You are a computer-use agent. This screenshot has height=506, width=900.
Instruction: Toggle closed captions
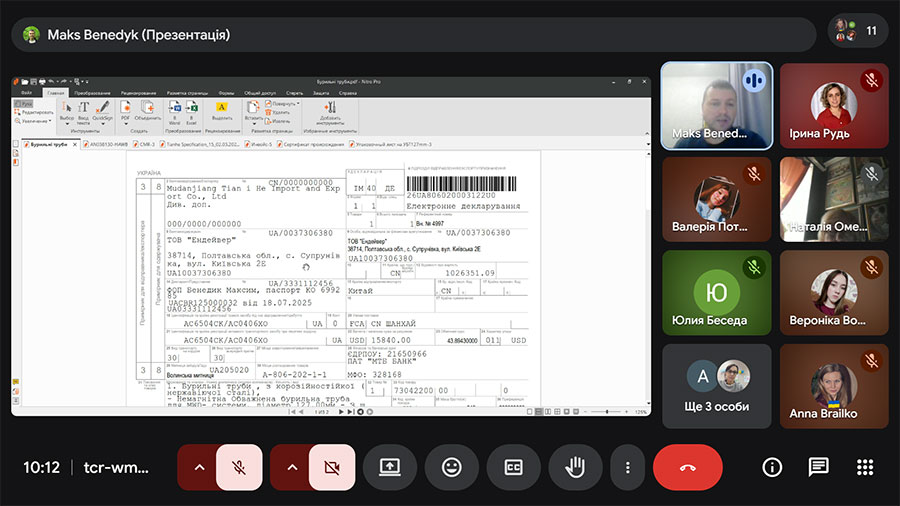514,467
